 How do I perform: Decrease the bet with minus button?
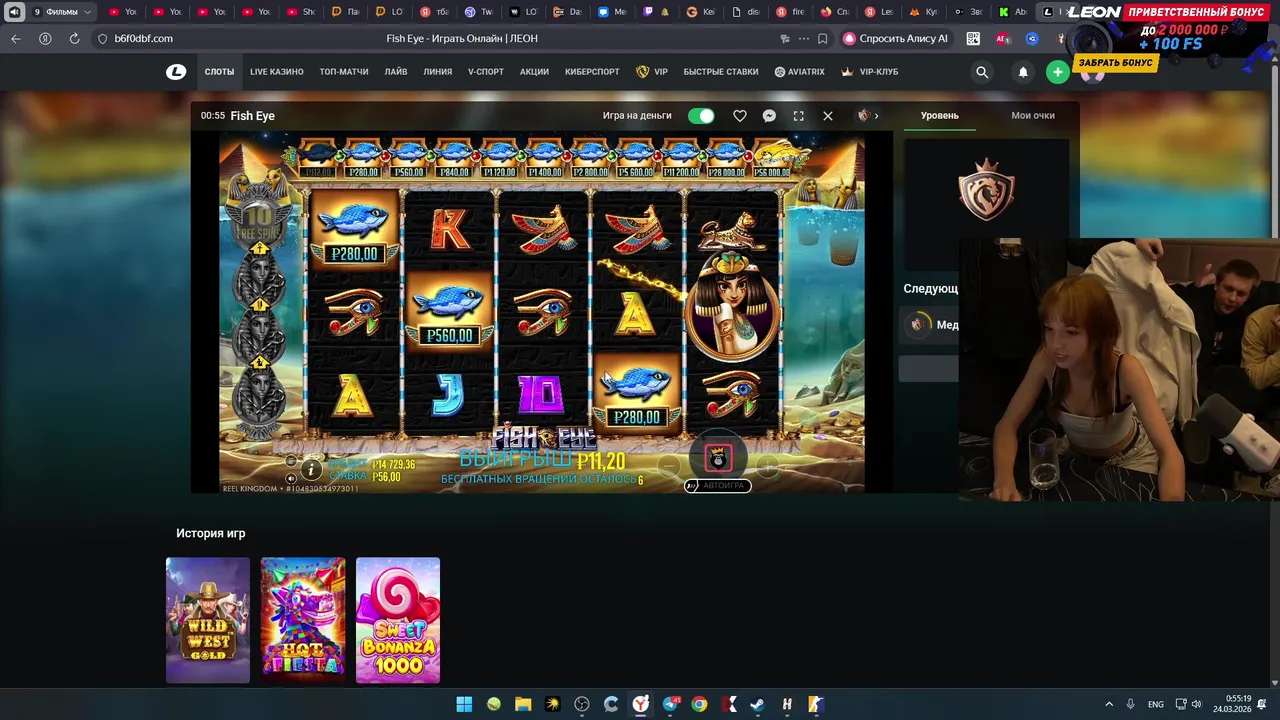coord(669,466)
